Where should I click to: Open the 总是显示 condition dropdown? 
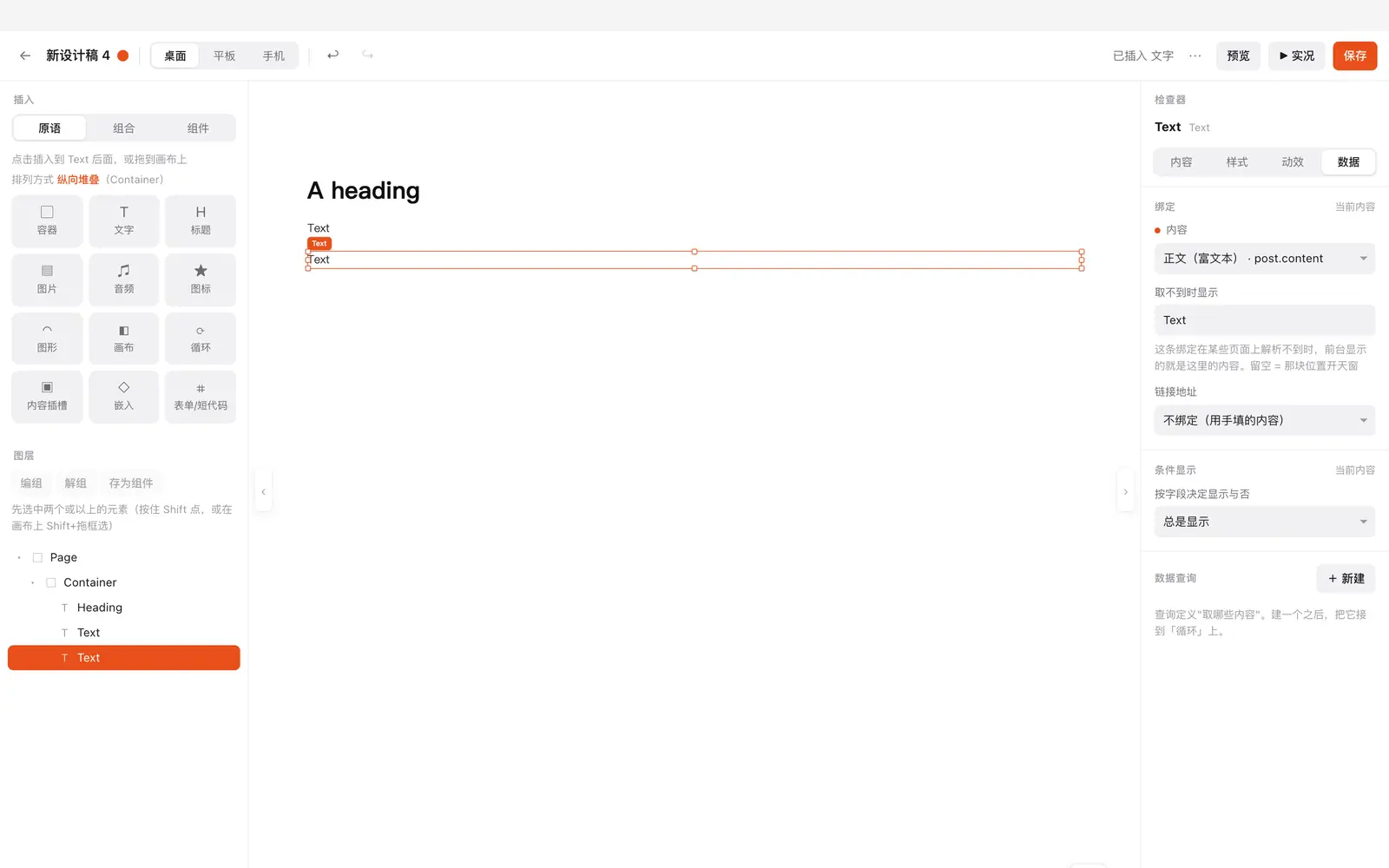(1265, 522)
